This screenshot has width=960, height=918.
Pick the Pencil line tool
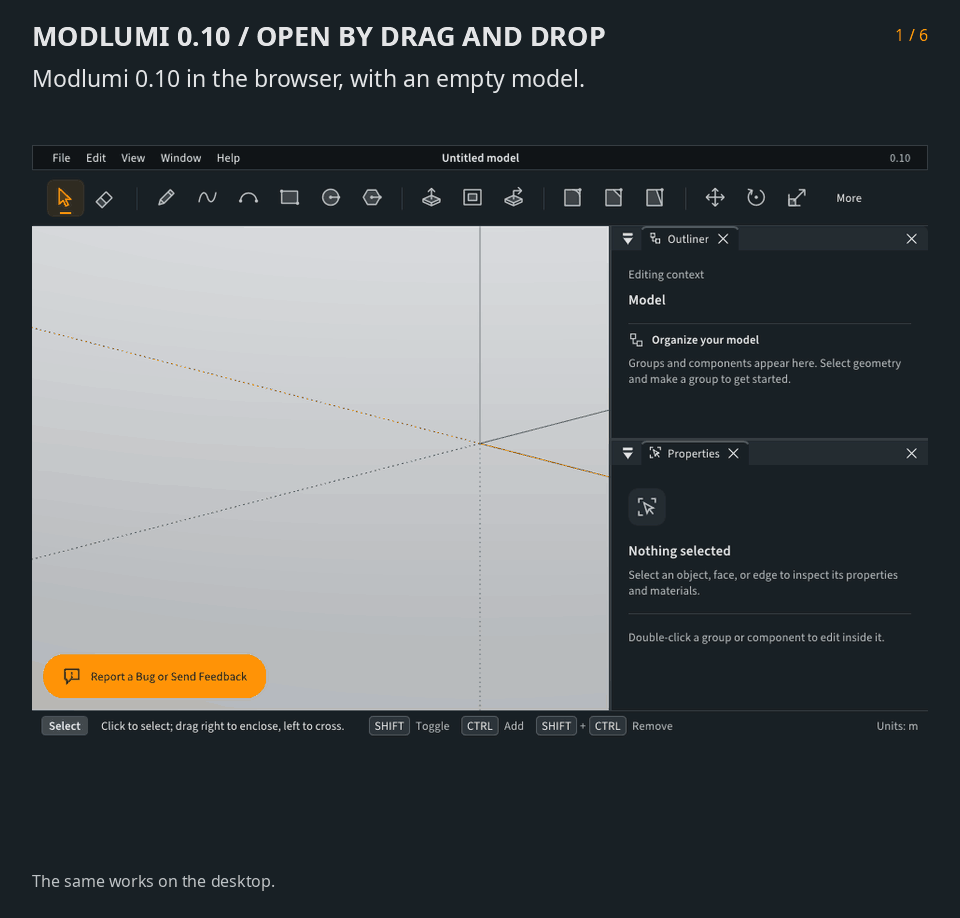[166, 198]
